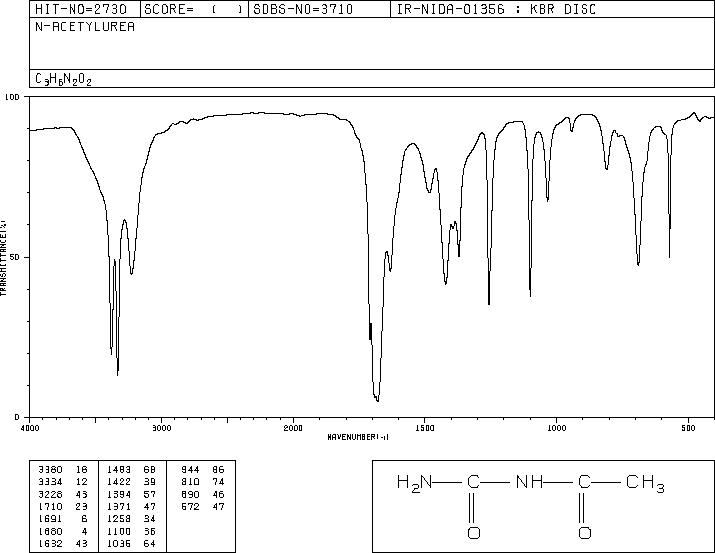The height and width of the screenshot is (553, 715).
Task: Click transmittance value 6 beside 1691
Action: coord(84,519)
